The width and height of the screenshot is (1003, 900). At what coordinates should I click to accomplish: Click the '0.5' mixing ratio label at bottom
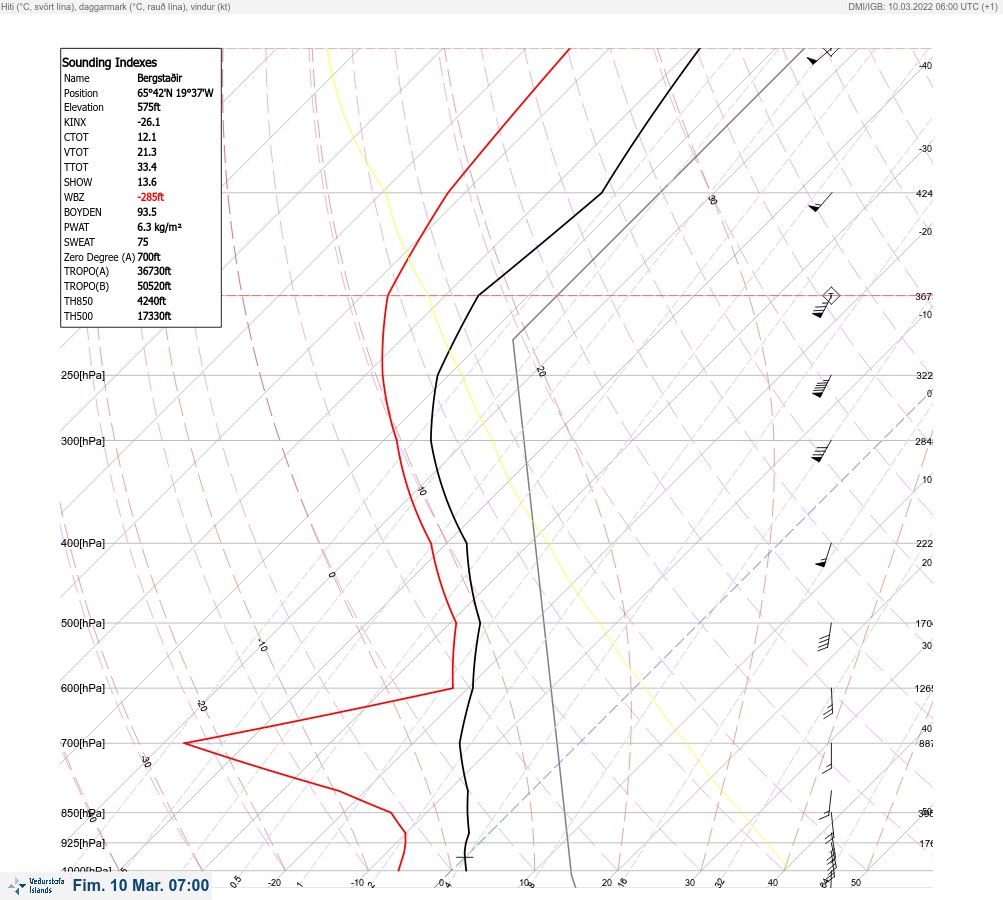pyautogui.click(x=236, y=881)
